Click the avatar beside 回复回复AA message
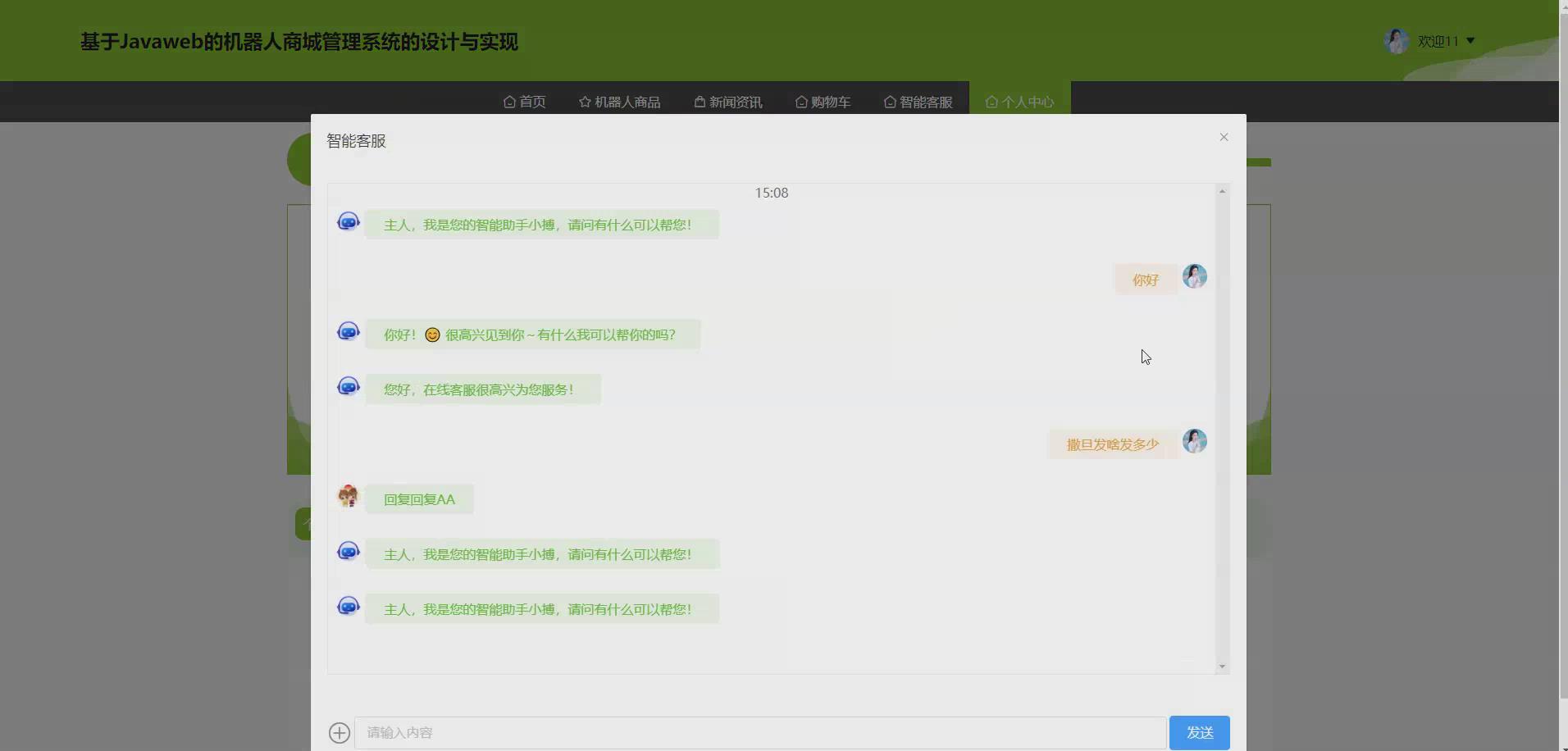 349,496
